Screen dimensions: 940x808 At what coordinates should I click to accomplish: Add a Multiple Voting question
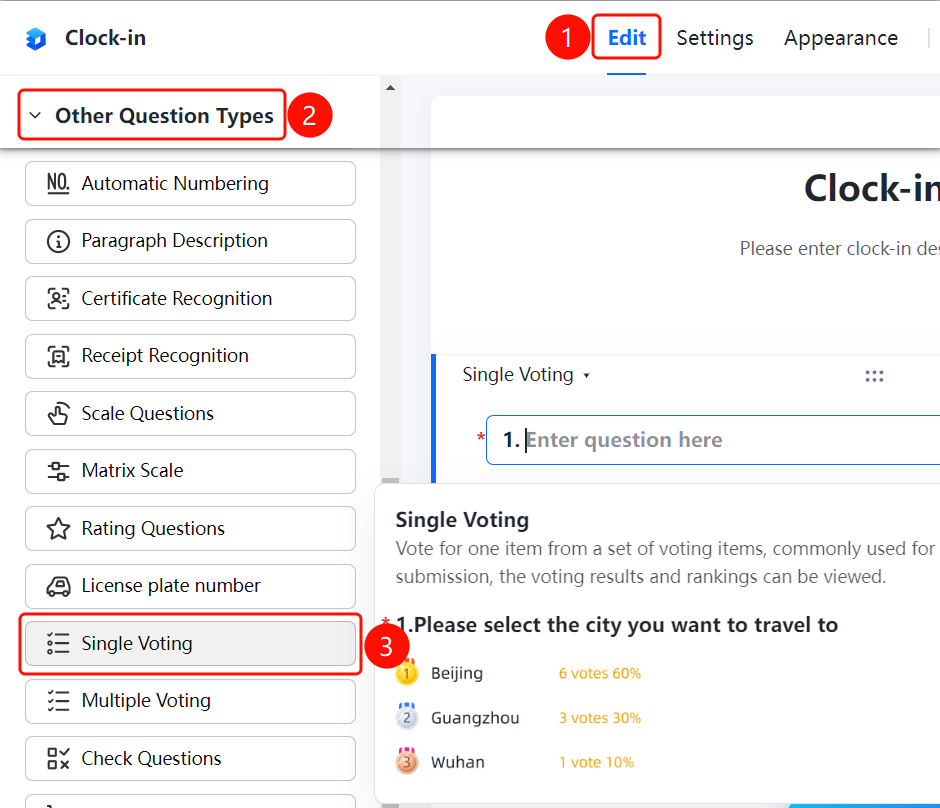click(191, 701)
